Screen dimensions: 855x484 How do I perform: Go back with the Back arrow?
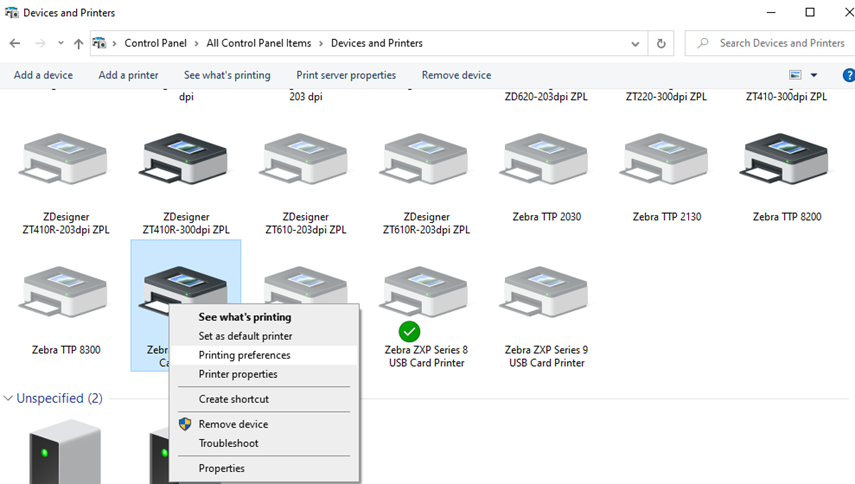coord(15,43)
